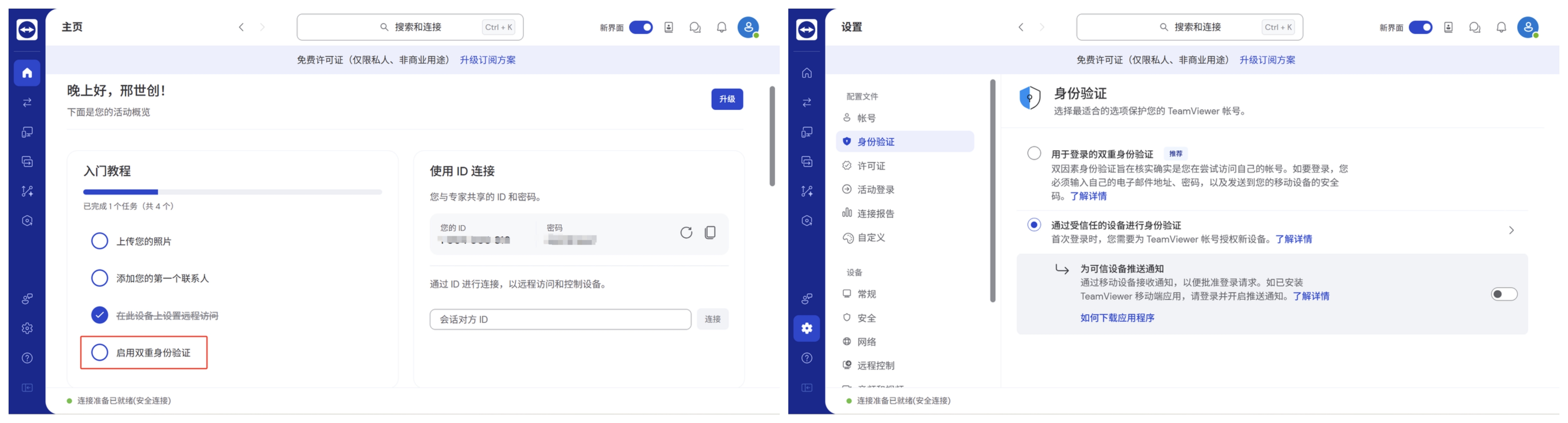Open the profile avatar in the Settings window header
The height and width of the screenshot is (423, 1568).
click(x=1528, y=27)
